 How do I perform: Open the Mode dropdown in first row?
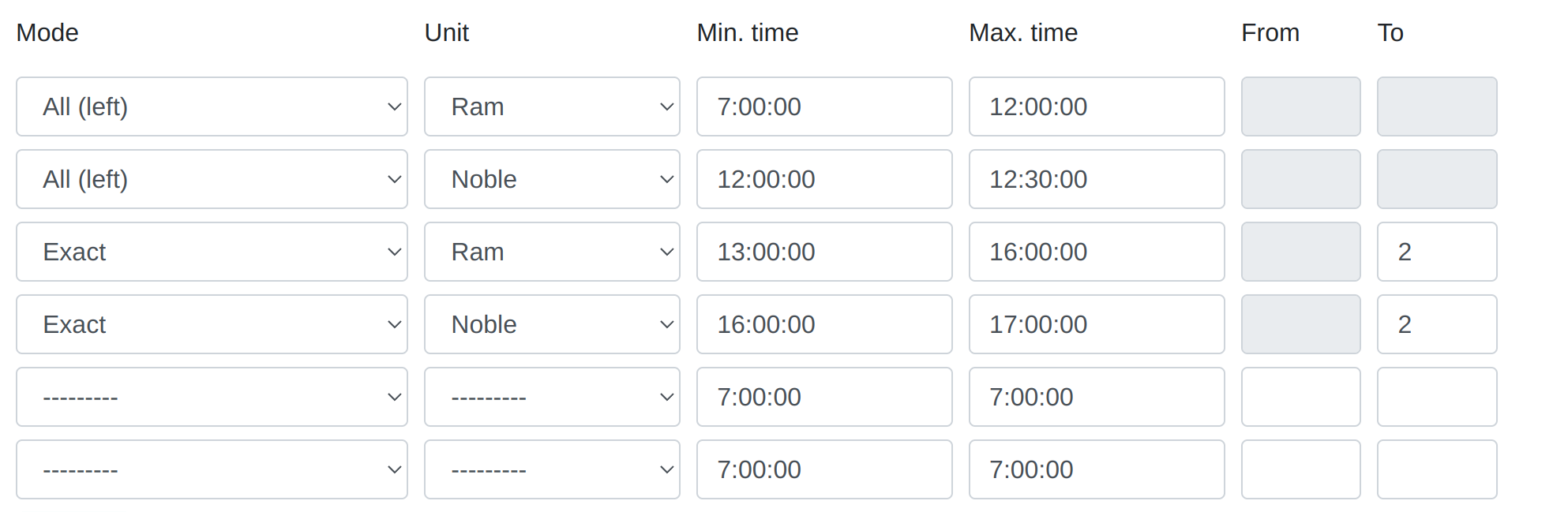pos(212,107)
